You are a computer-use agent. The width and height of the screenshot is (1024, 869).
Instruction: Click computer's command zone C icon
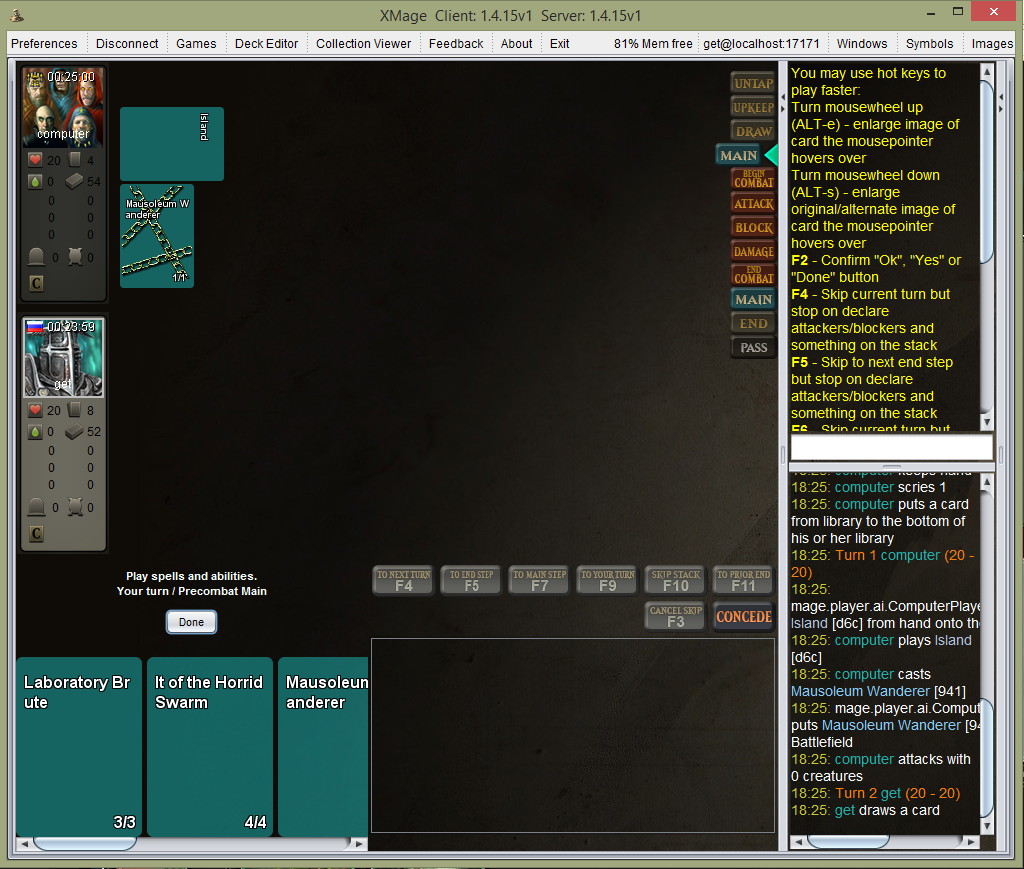[37, 283]
